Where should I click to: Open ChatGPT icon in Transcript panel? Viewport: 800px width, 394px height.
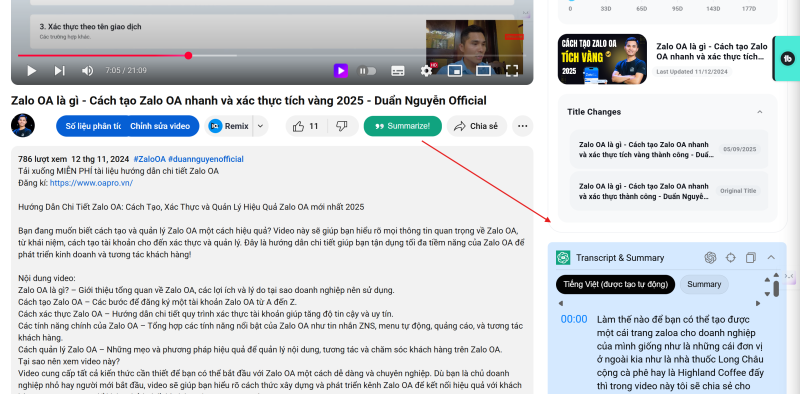(710, 258)
